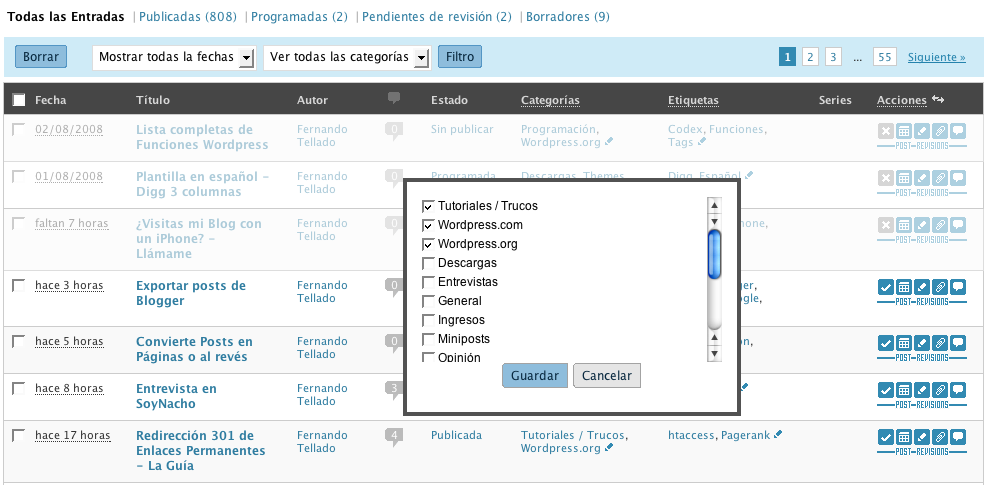Click the approve checkmark icon for Exportar posts de Blogger
990x485 pixels.
pyautogui.click(x=885, y=287)
